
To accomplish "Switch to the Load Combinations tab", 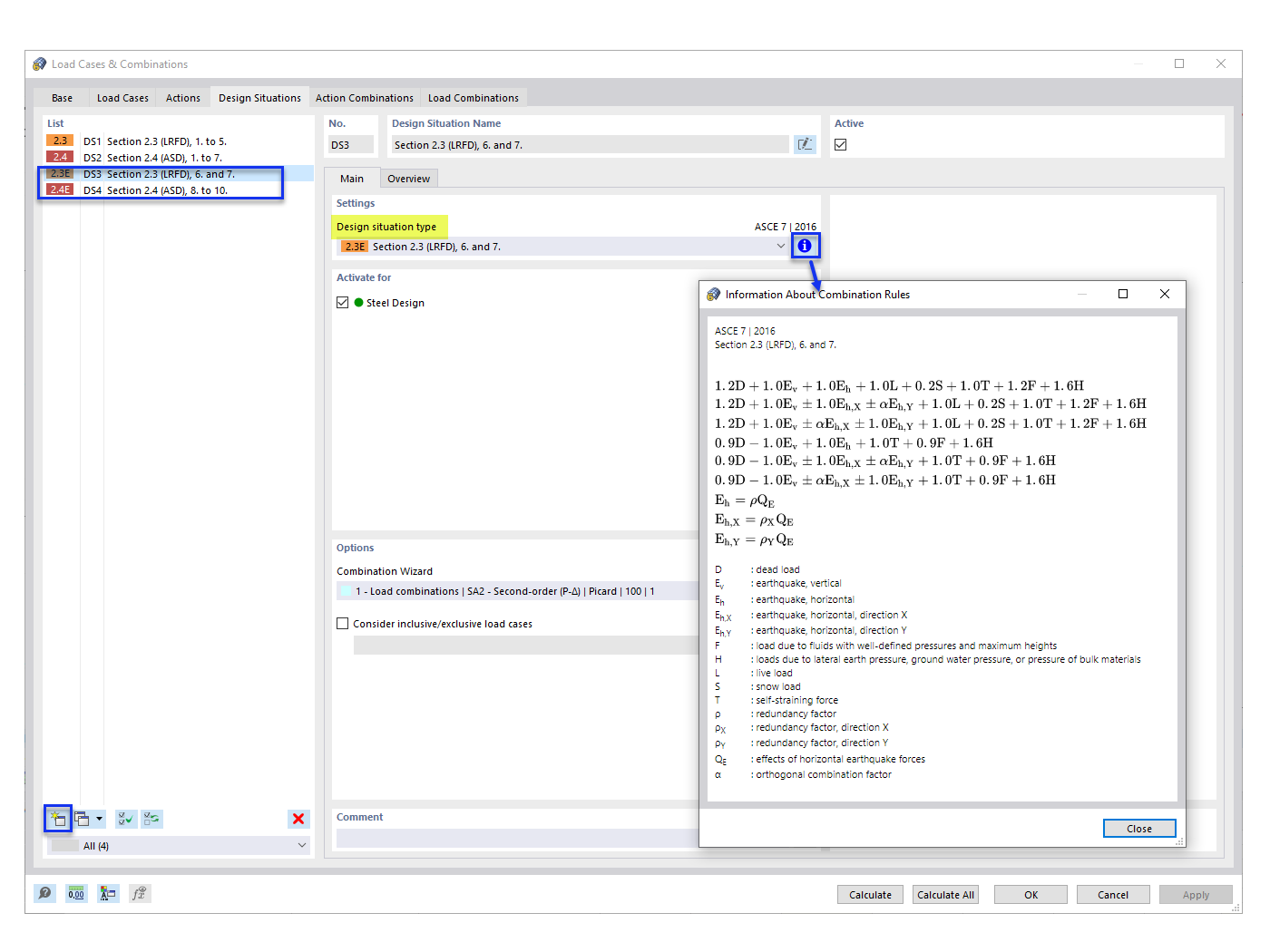I will [x=473, y=97].
